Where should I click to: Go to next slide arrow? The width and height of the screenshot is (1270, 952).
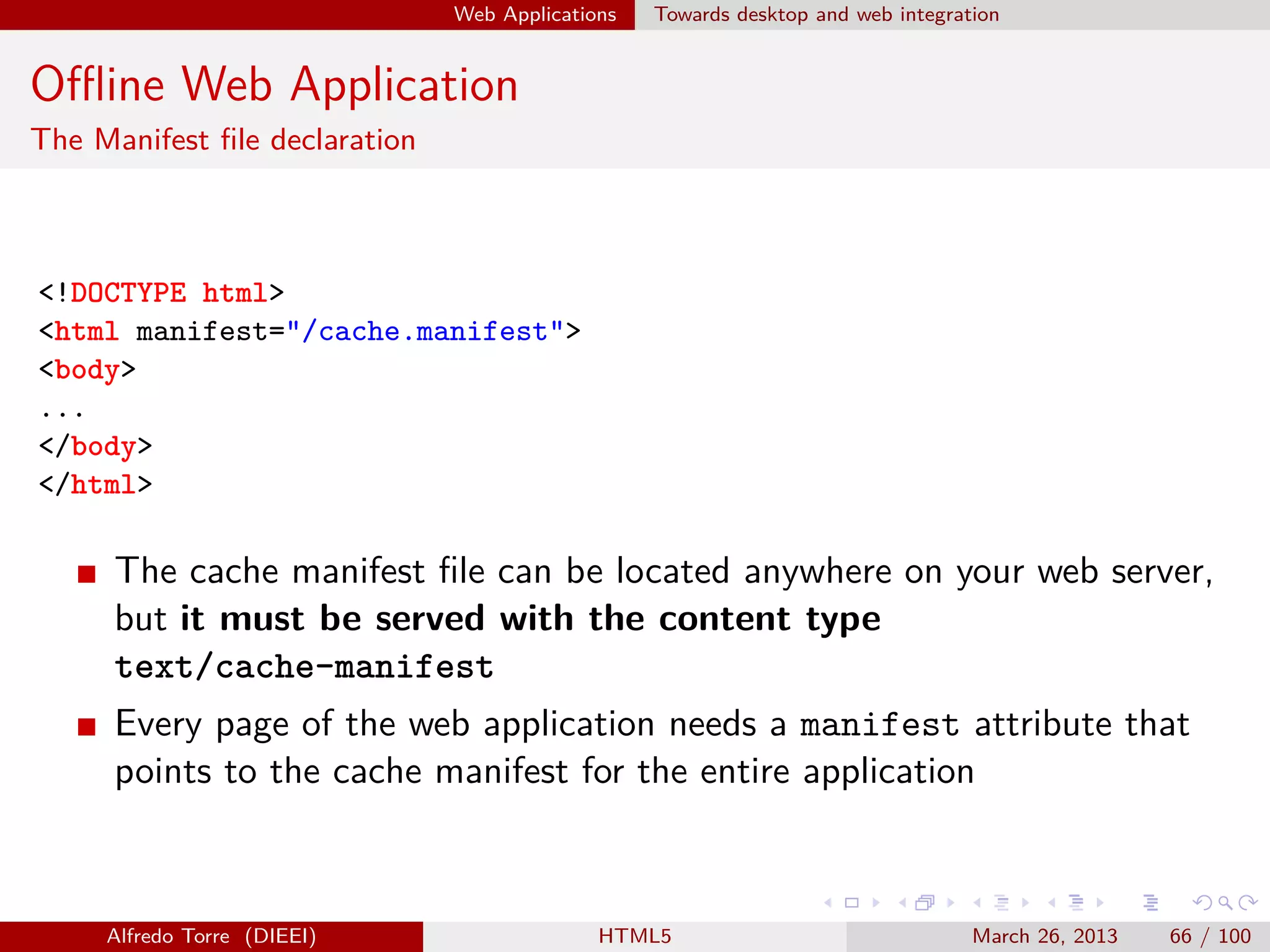[876, 903]
